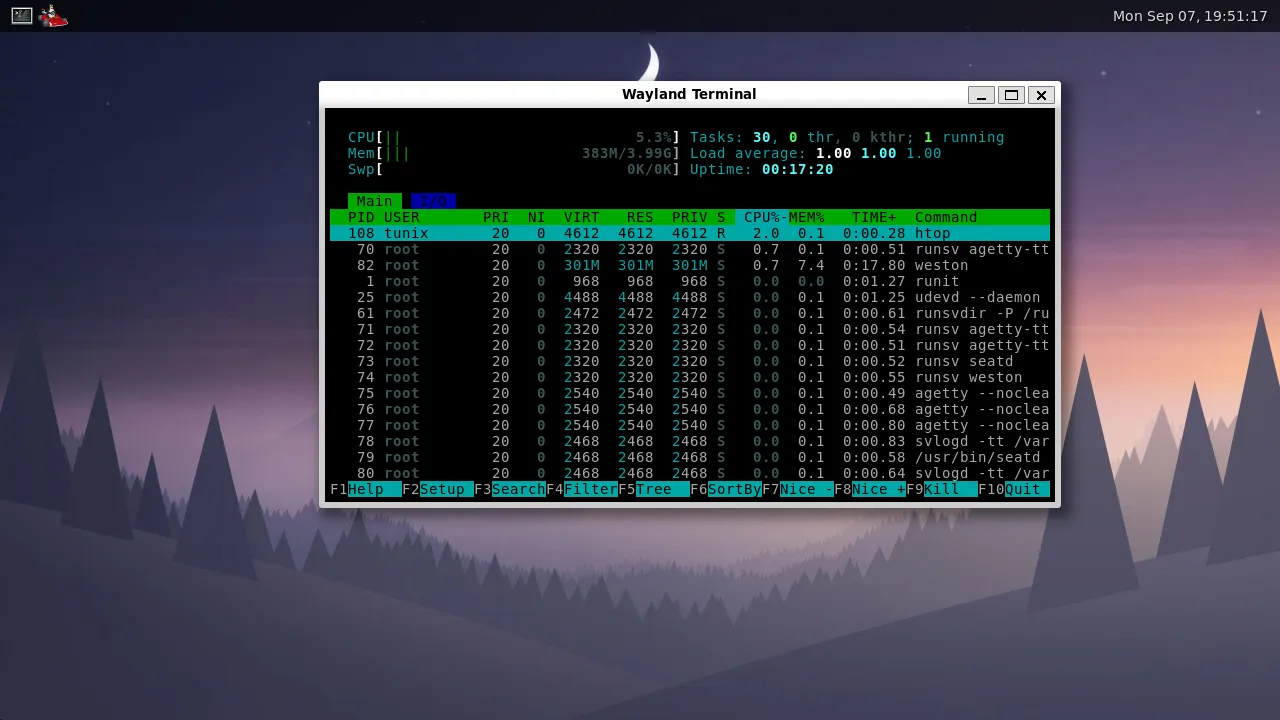Click the Swp meter showing 0K/0K

coord(514,169)
